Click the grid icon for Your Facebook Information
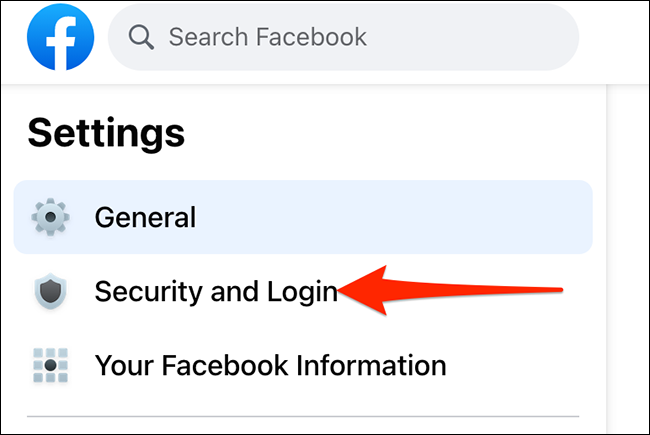650x435 pixels. 50,365
